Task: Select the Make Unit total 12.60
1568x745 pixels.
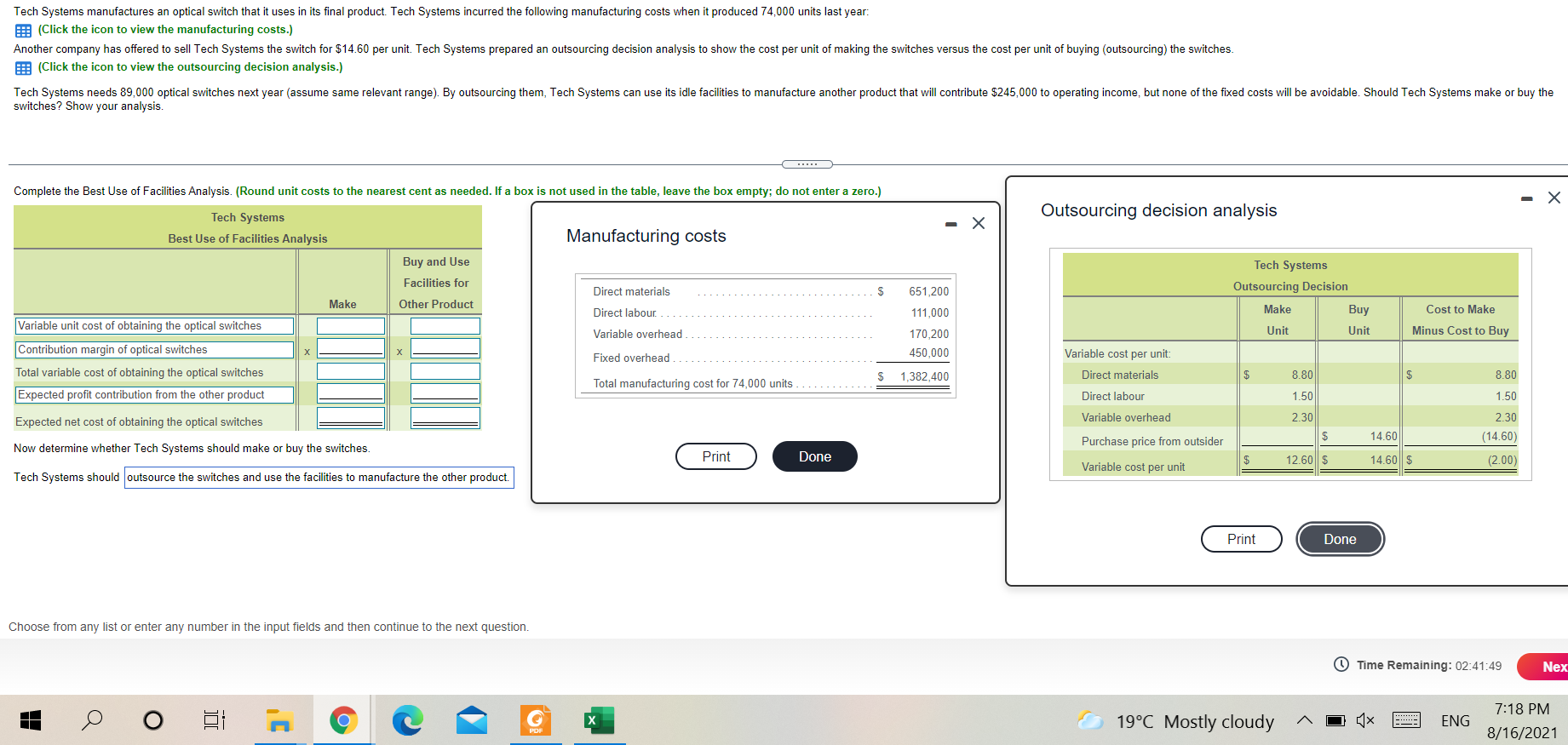Action: tap(1300, 461)
